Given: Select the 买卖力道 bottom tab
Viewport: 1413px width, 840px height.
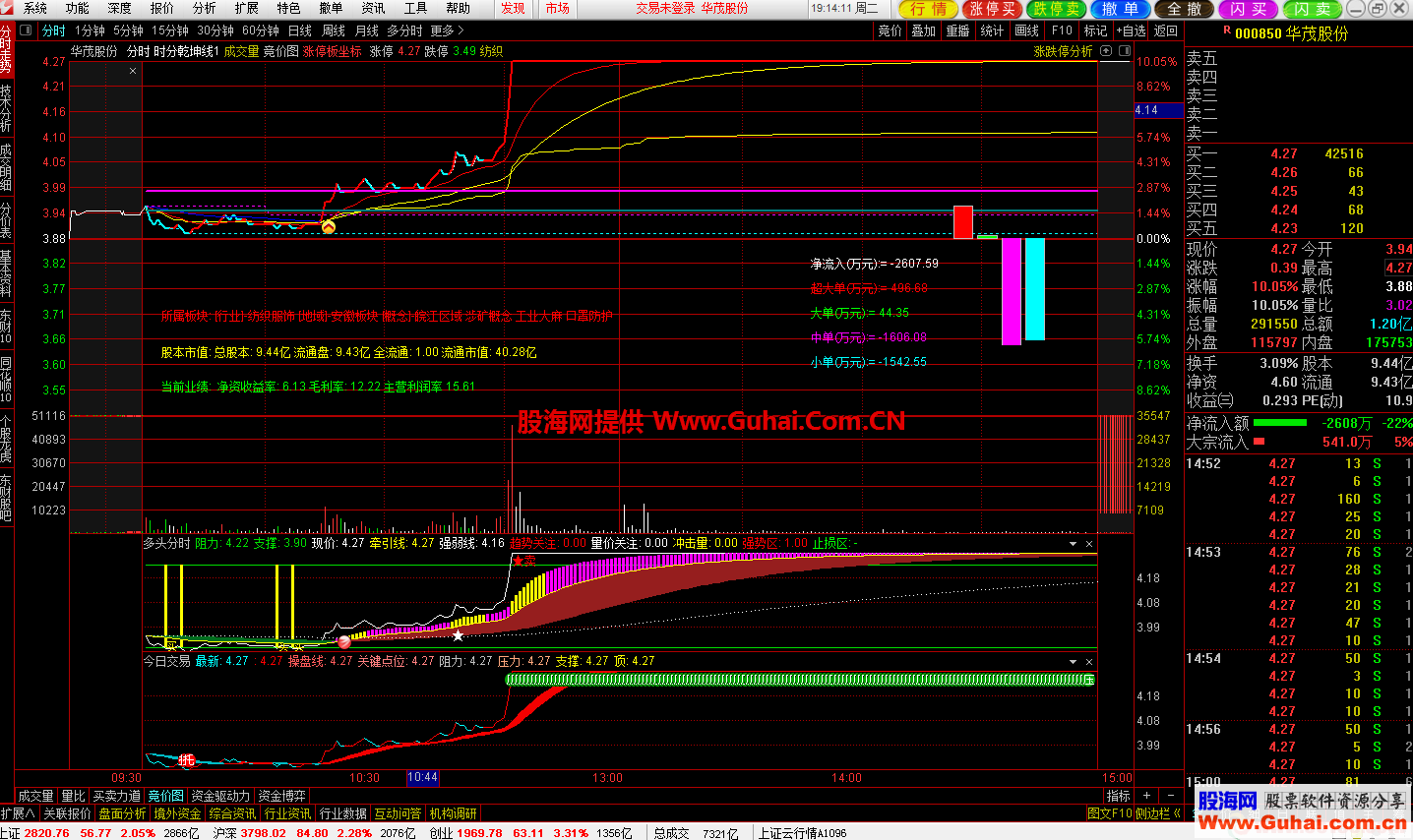Looking at the screenshot, I should tap(117, 796).
